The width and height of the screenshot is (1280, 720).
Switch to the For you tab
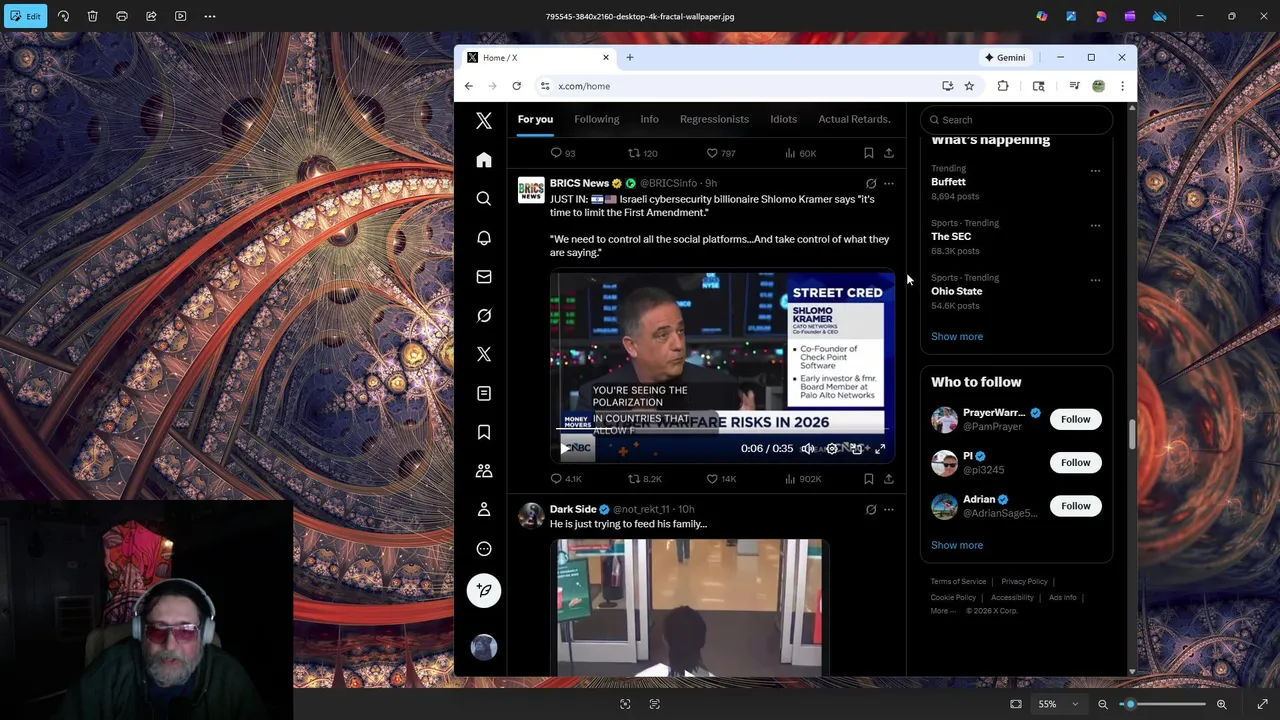tap(535, 119)
